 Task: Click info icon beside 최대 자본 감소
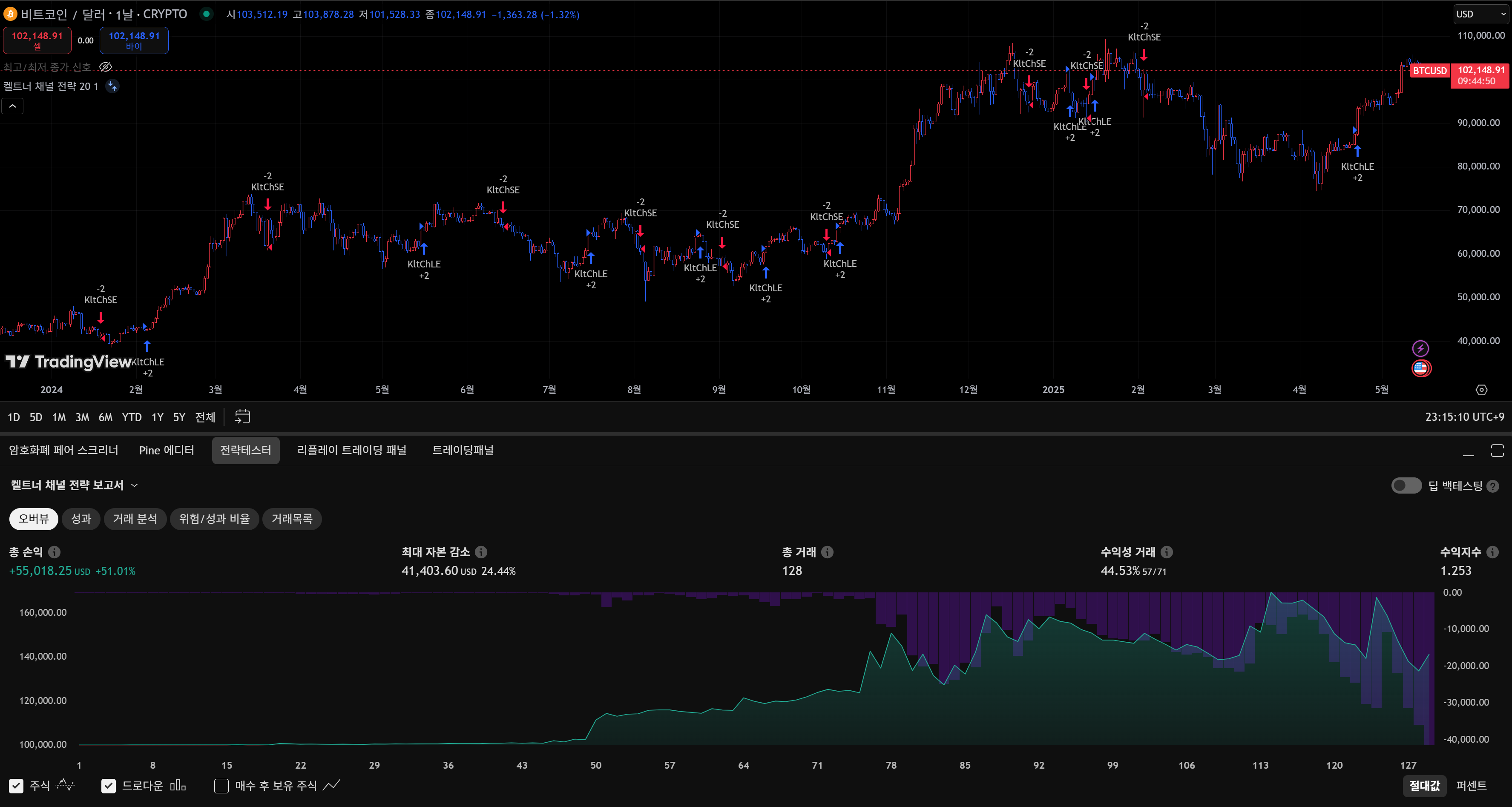pyautogui.click(x=481, y=552)
